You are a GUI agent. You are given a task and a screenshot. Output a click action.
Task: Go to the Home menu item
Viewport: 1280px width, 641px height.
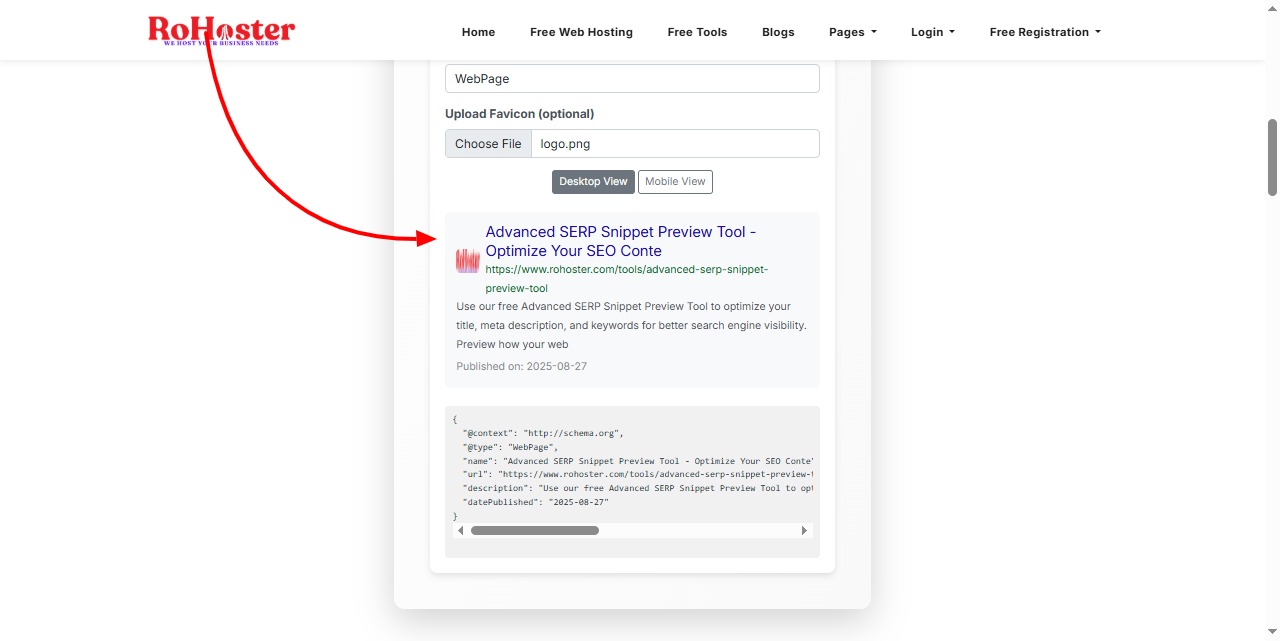478,32
